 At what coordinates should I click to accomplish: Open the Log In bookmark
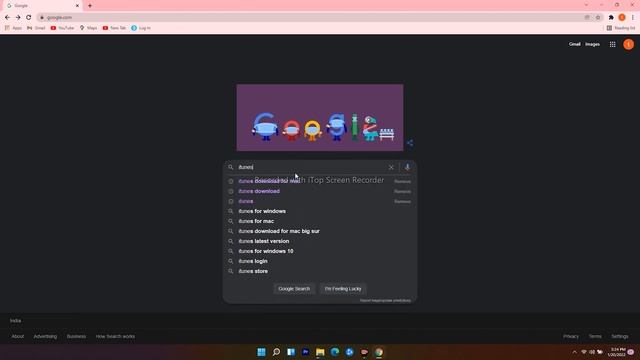coord(141,28)
